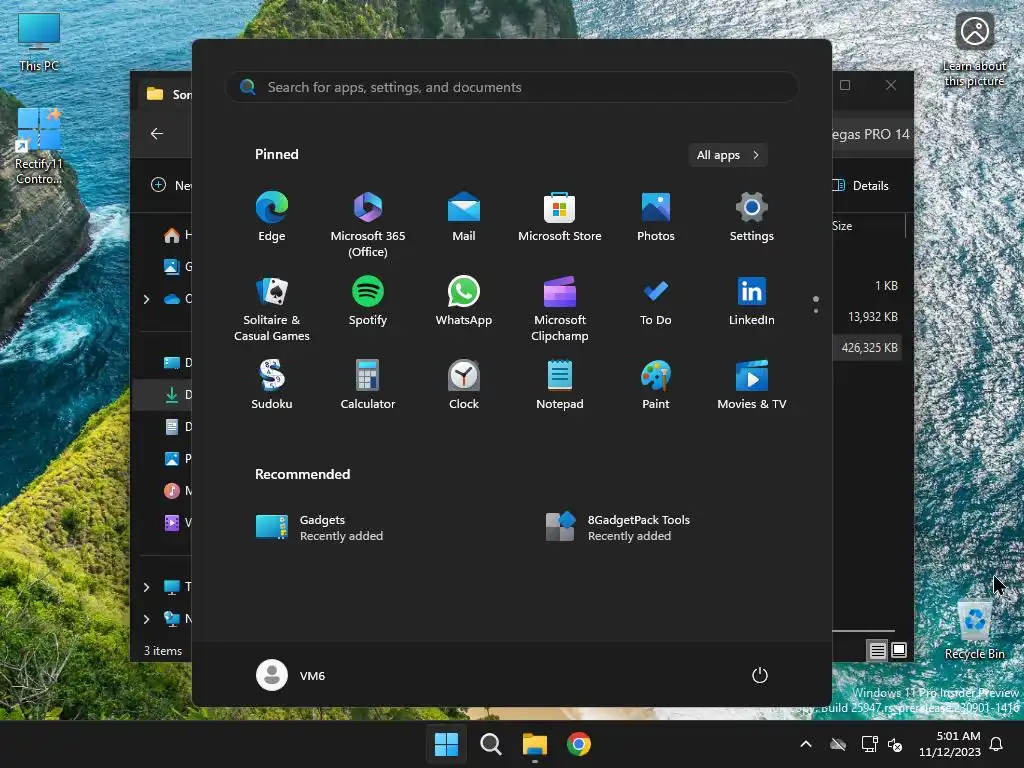
Task: Launch the Paint app
Action: click(x=656, y=385)
